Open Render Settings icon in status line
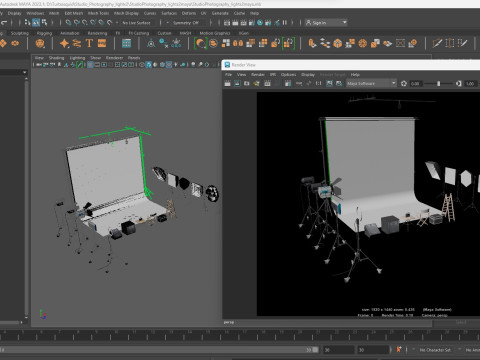Viewport: 480px width, 360px height. pyautogui.click(x=252, y=23)
